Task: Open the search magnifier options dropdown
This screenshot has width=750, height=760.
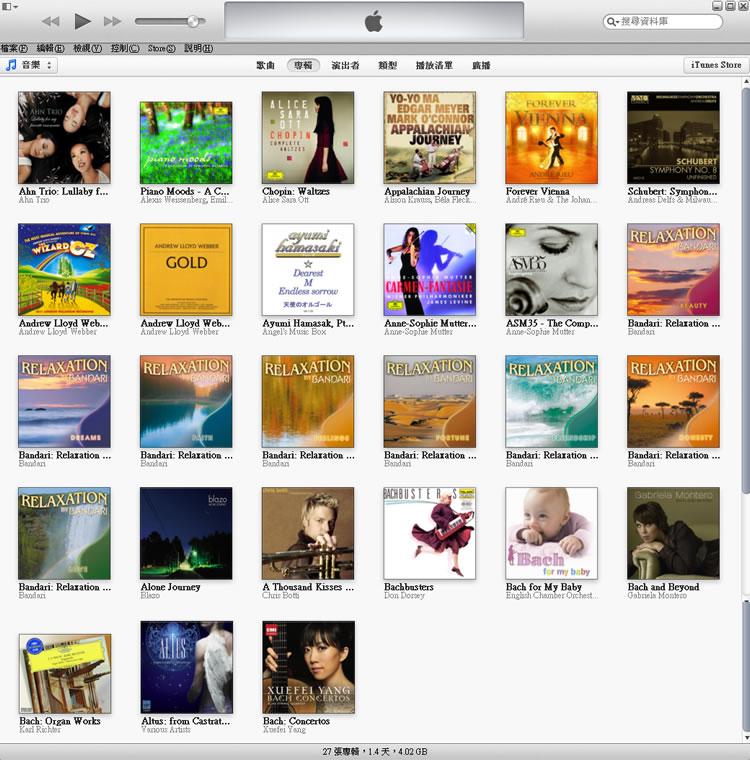Action: tap(613, 22)
